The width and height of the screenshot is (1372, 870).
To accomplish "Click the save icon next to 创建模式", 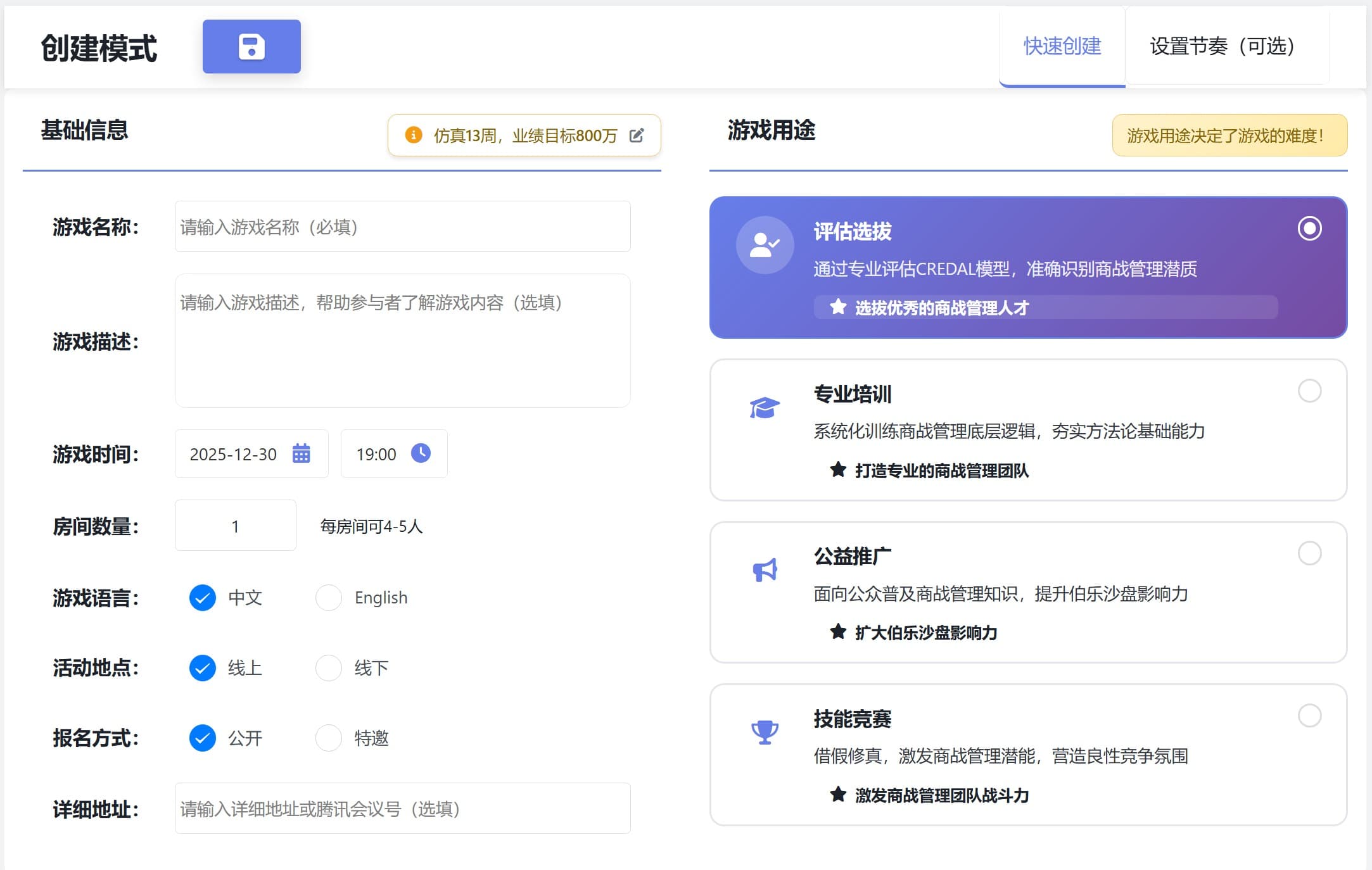I will (251, 46).
